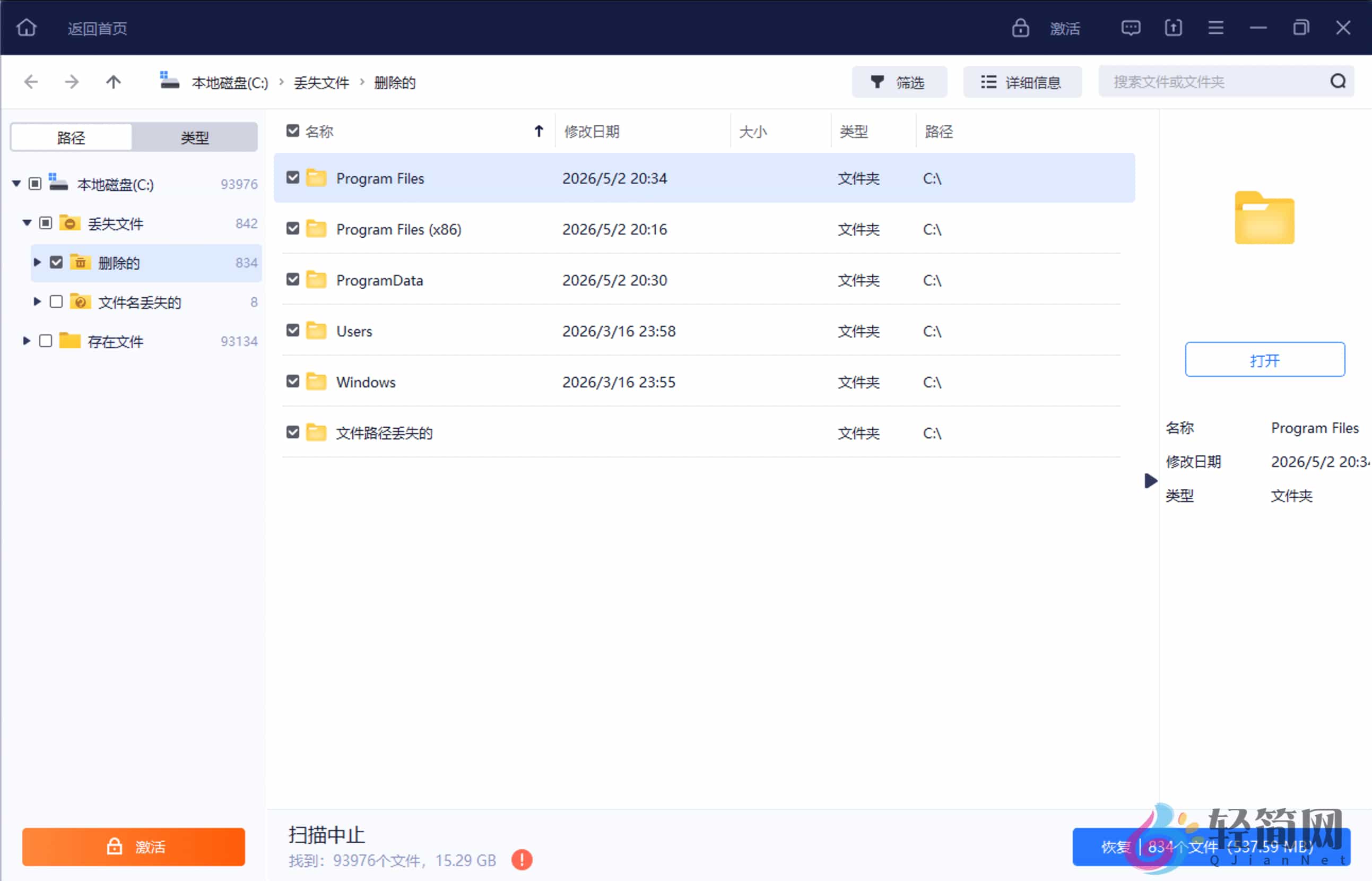The image size is (1372, 881).
Task: Sort by the 修改日期 column header
Action: [x=592, y=132]
